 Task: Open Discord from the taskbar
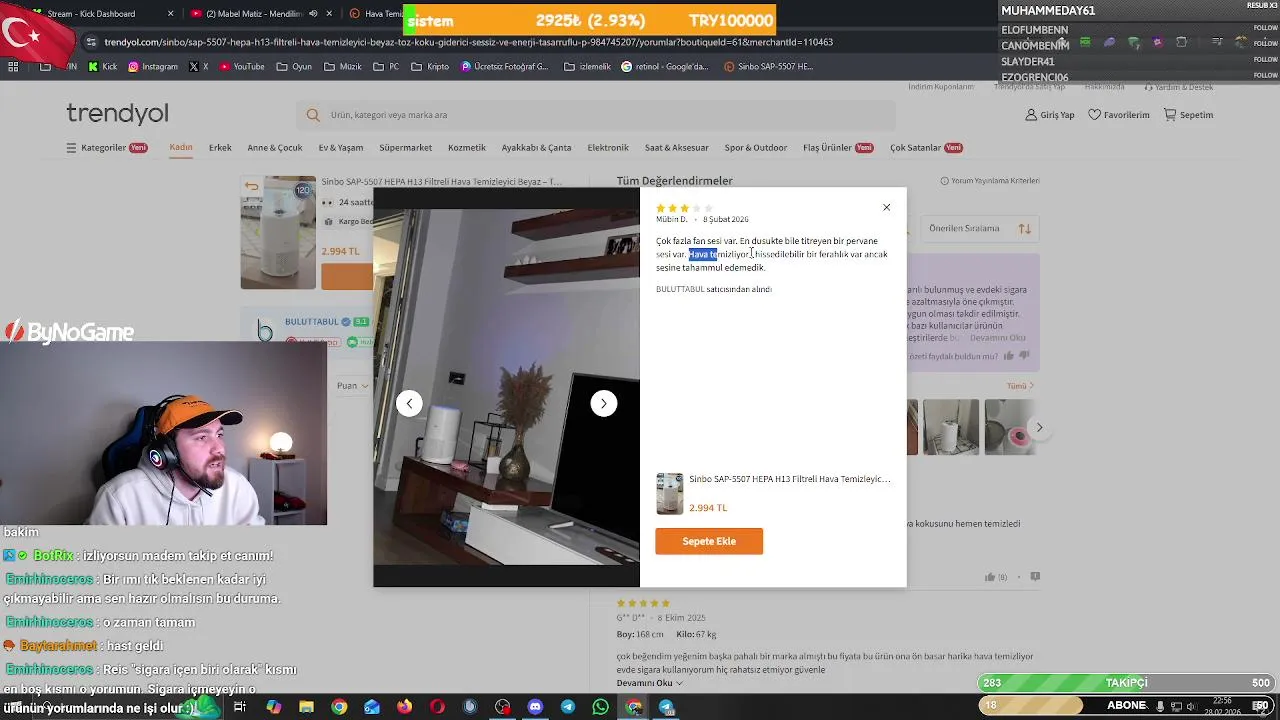(535, 707)
